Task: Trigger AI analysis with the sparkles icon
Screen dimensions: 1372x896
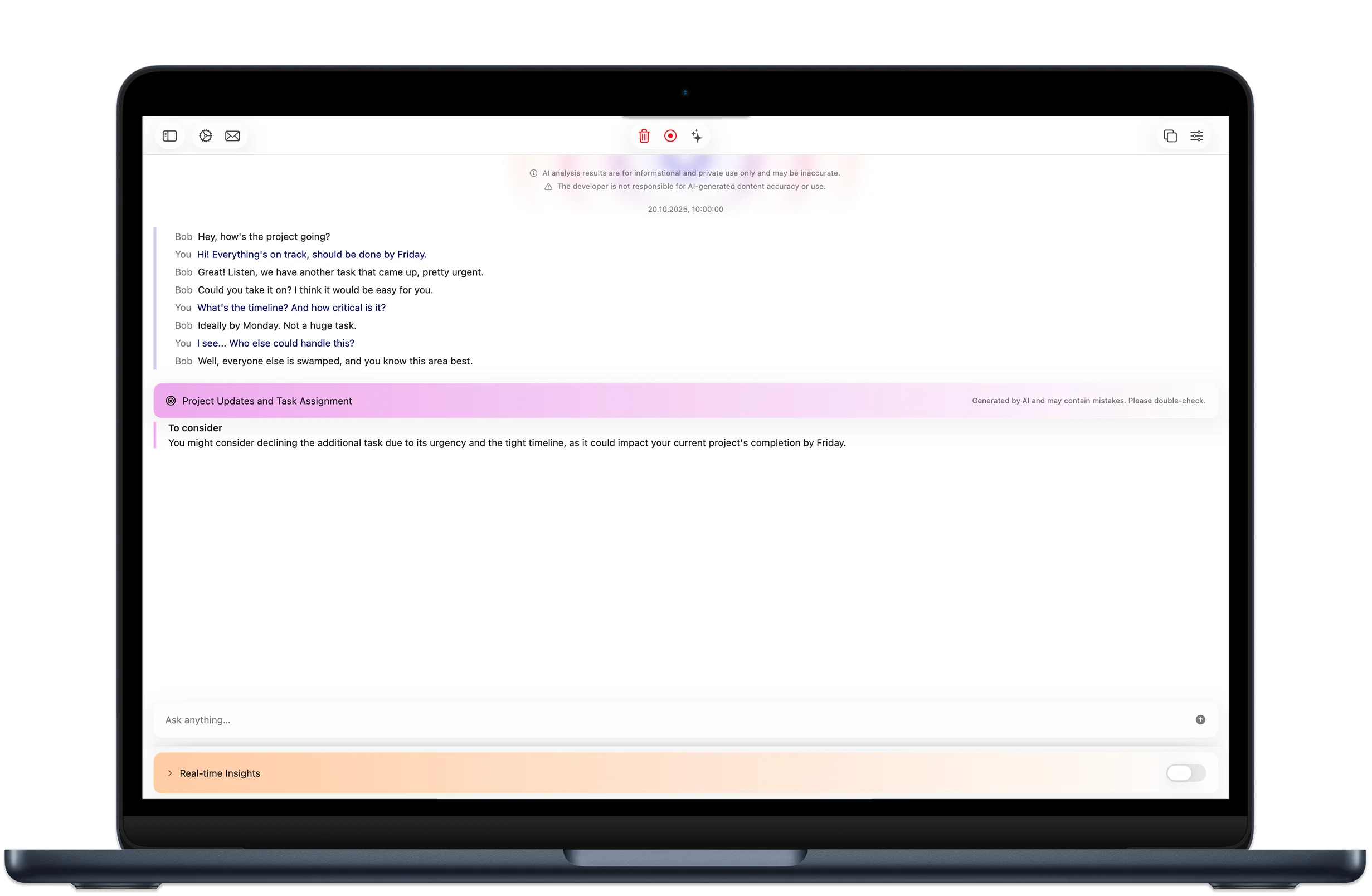Action: [698, 135]
